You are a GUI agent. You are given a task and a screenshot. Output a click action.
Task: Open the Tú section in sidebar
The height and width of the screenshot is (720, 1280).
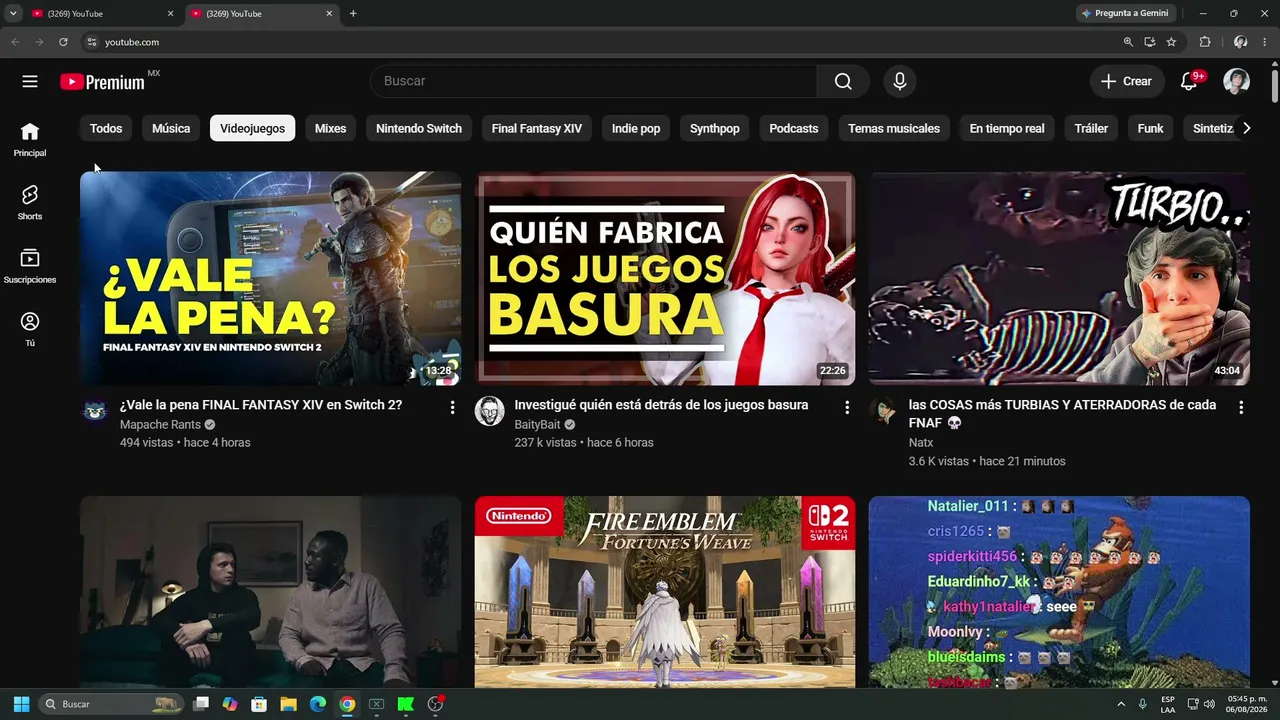pos(30,330)
